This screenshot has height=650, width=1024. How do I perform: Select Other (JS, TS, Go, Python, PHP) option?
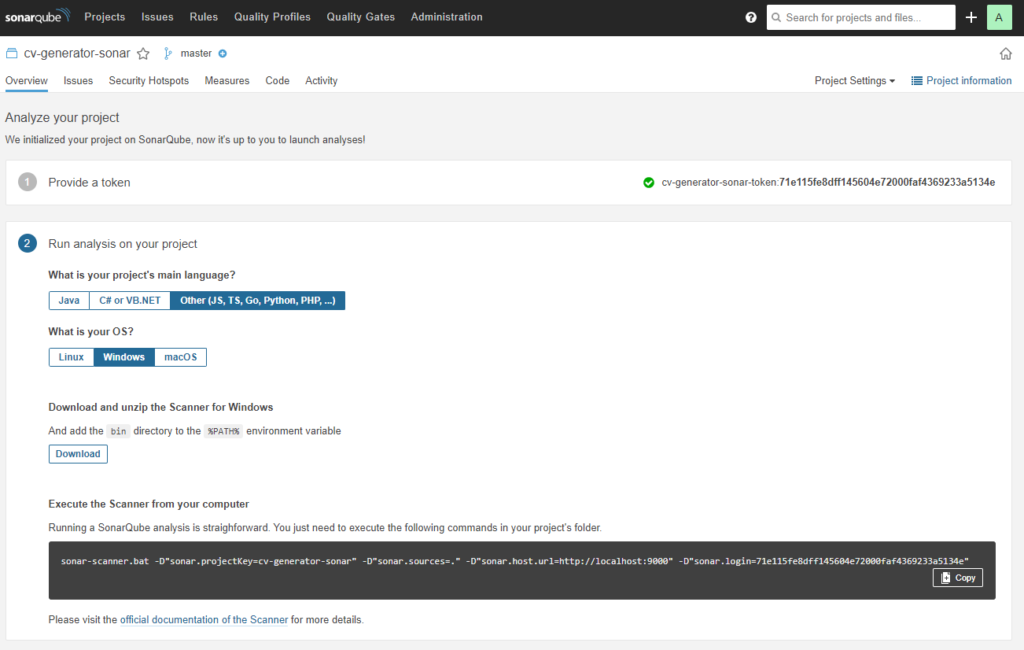[x=257, y=301]
